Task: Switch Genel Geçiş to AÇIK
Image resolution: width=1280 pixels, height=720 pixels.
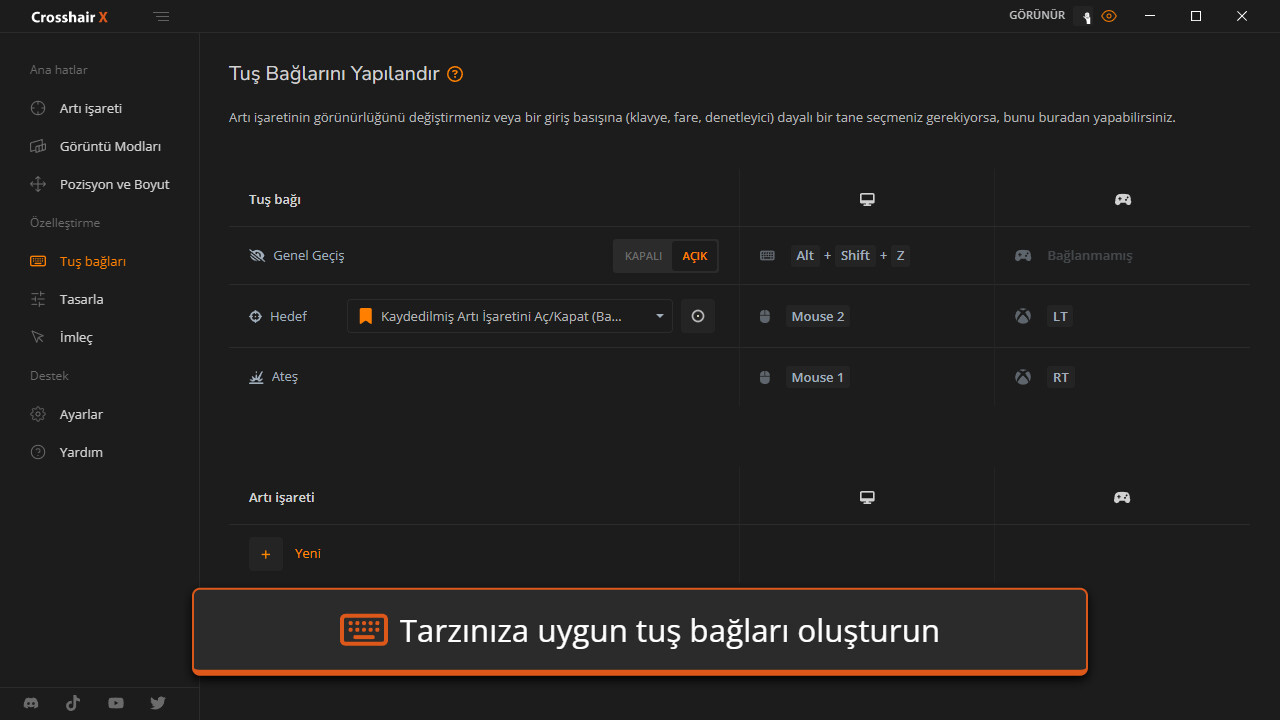Action: (x=695, y=256)
